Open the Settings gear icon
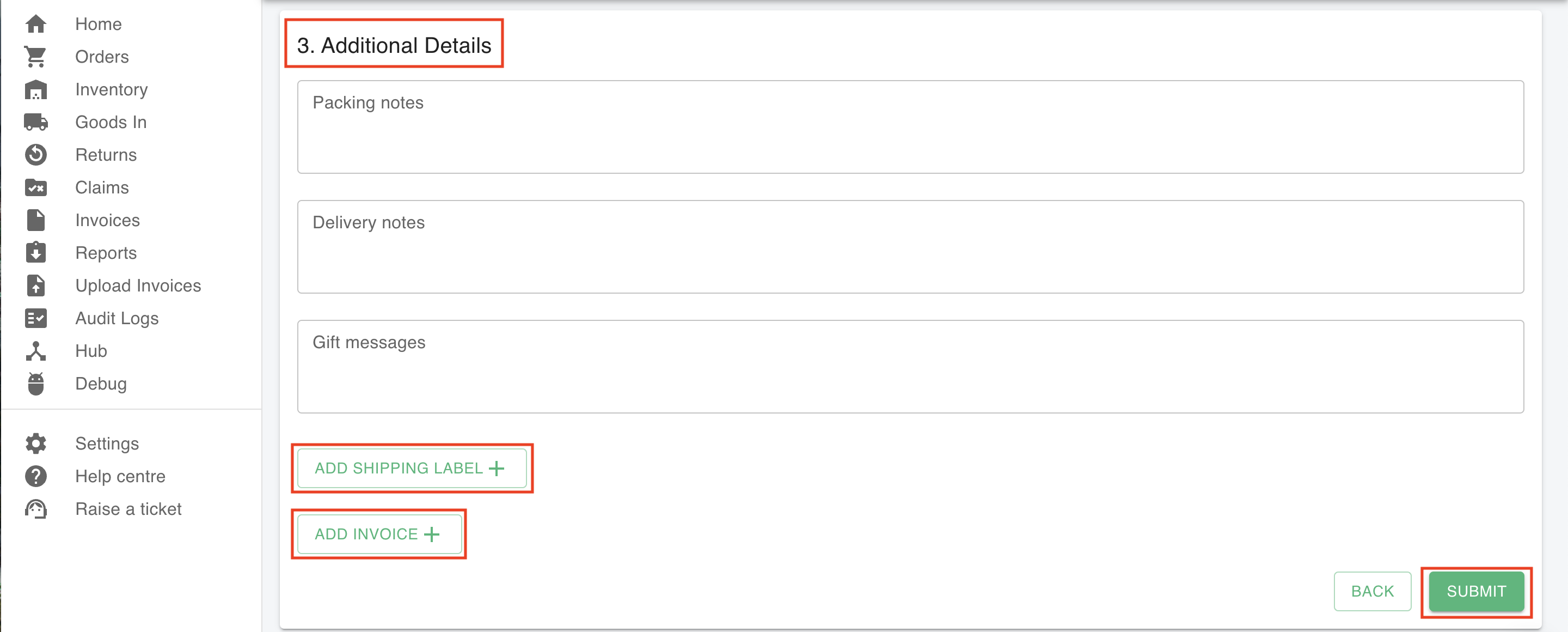Image resolution: width=1568 pixels, height=632 pixels. click(x=36, y=443)
